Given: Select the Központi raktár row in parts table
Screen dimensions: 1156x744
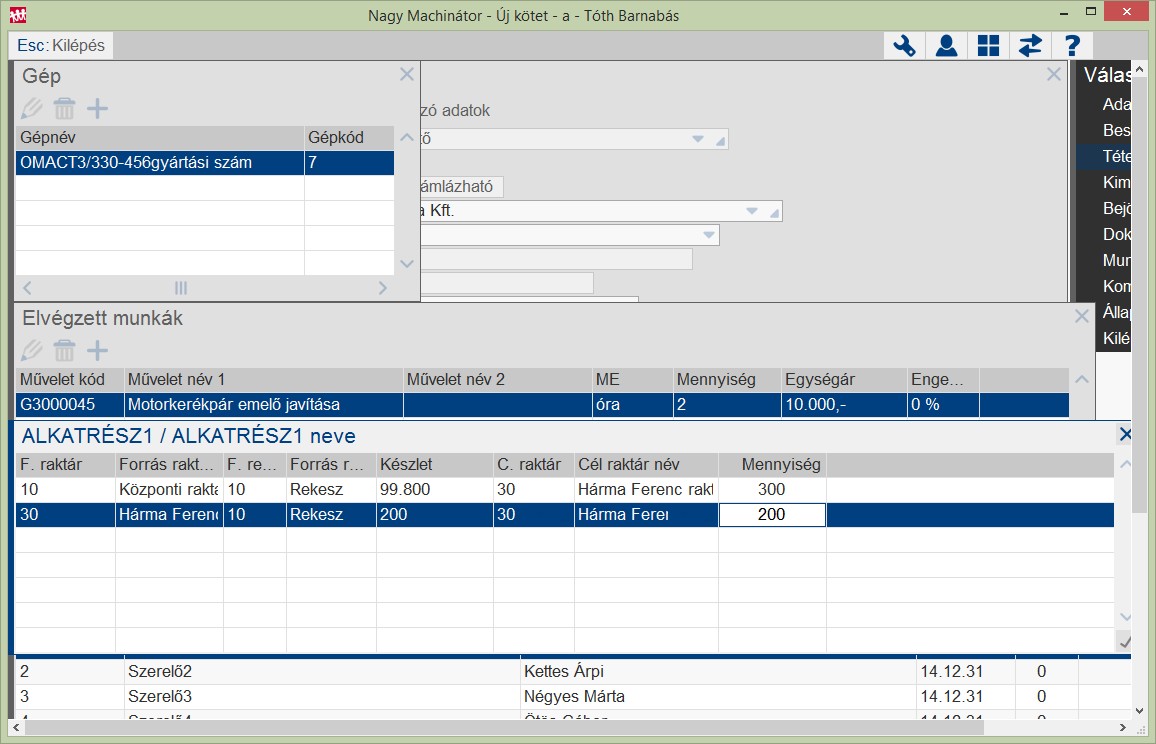Looking at the screenshot, I should (x=167, y=490).
